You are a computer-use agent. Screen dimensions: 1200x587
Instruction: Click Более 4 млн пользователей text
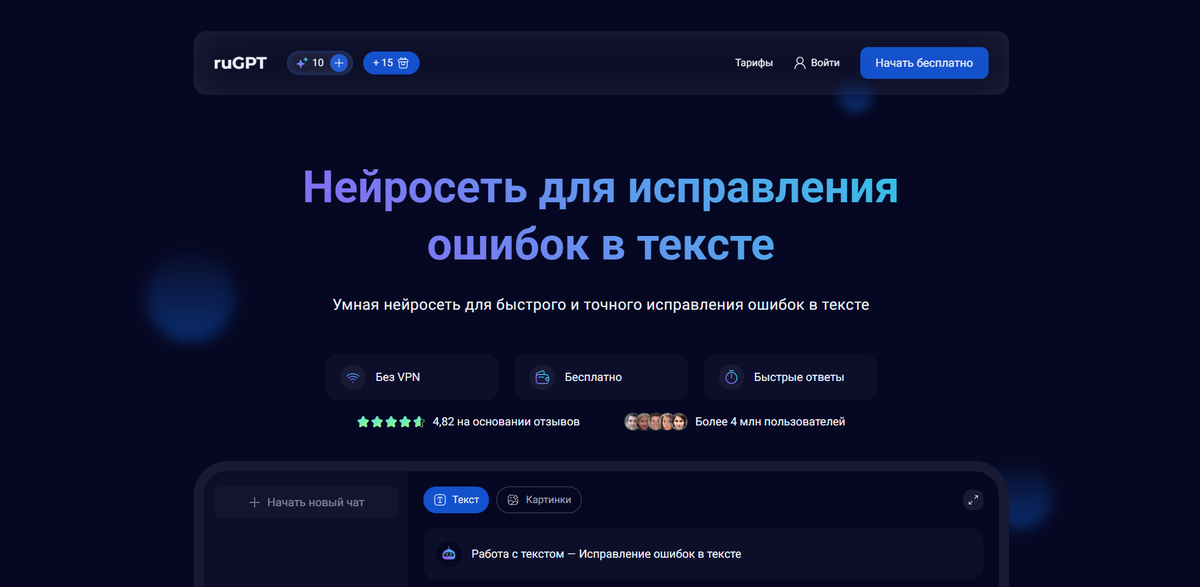pos(770,422)
